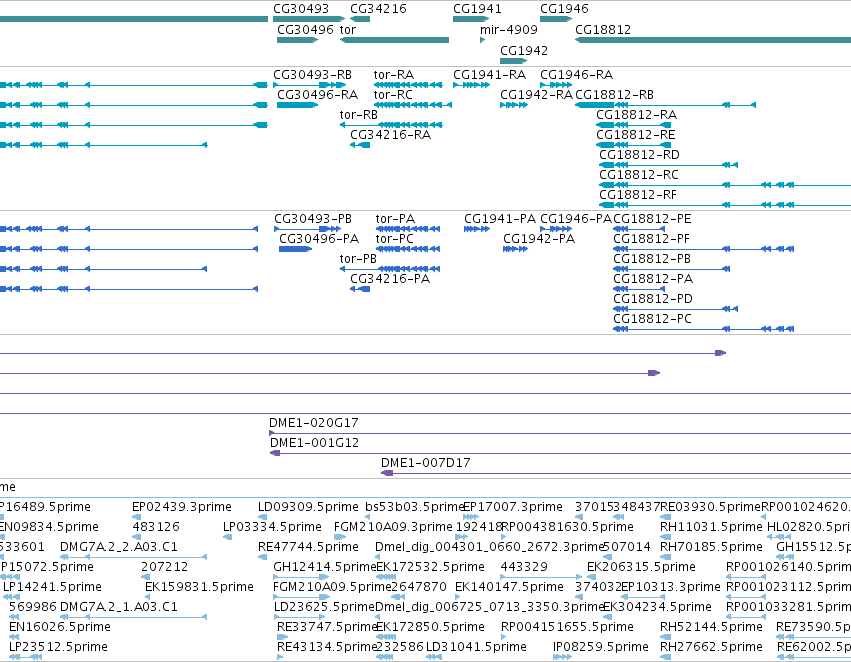Viewport: 851px width, 662px height.
Task: Select transcript CG1942-RA
Action: point(536,95)
